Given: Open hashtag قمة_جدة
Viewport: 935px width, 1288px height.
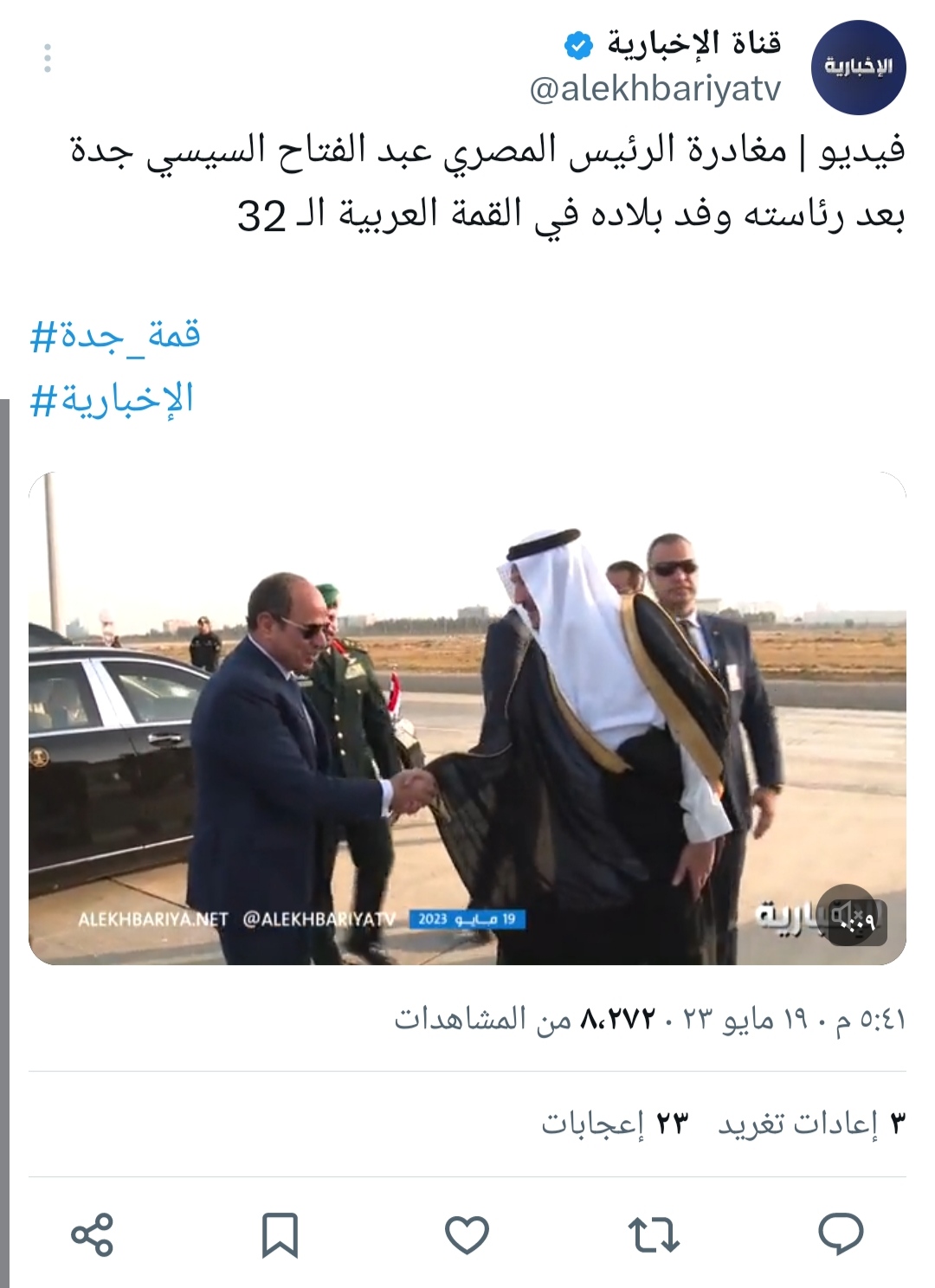Looking at the screenshot, I should [x=115, y=335].
